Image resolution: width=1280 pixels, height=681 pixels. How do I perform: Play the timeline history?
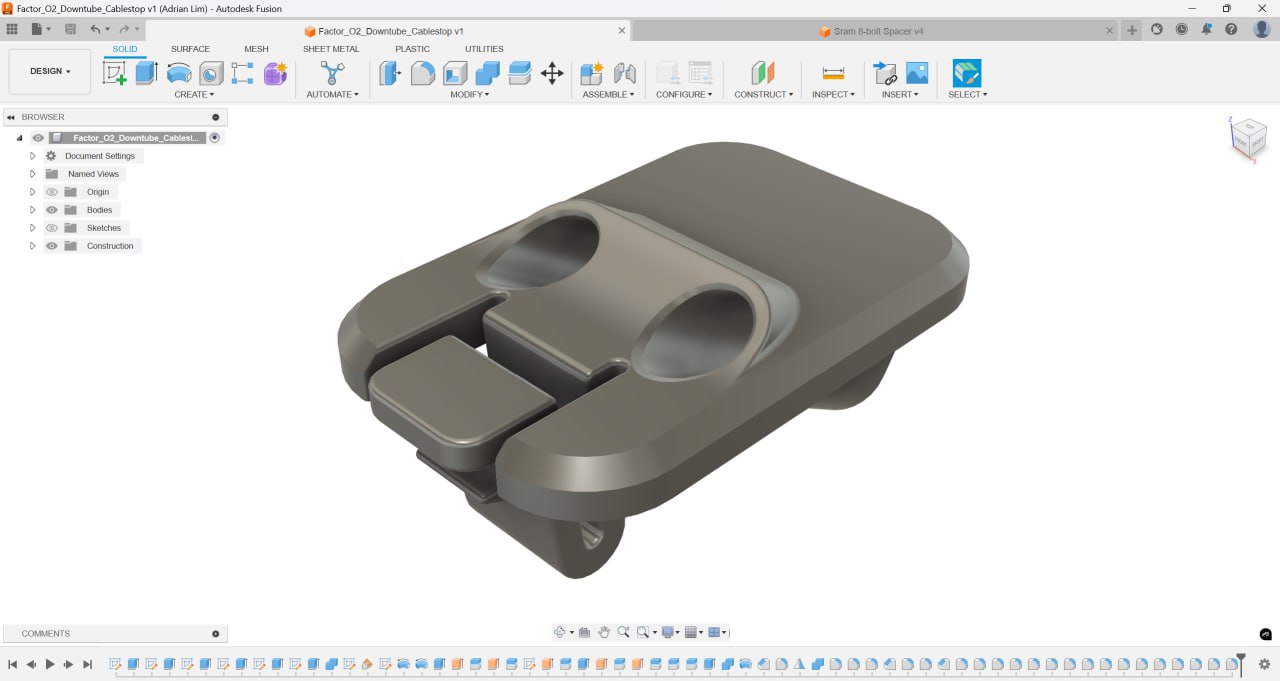pyautogui.click(x=50, y=664)
